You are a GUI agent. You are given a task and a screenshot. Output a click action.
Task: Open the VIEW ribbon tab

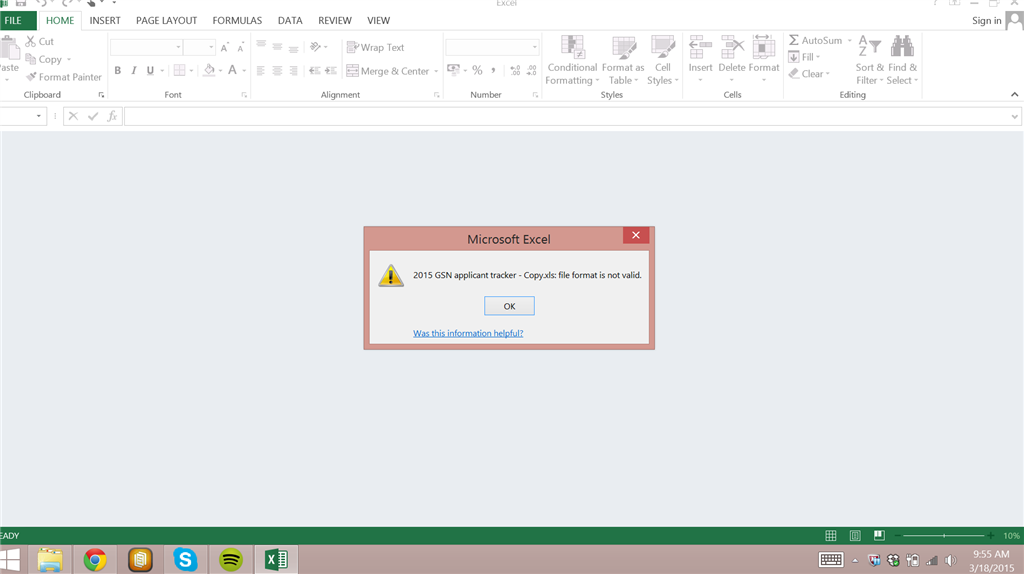tap(378, 20)
